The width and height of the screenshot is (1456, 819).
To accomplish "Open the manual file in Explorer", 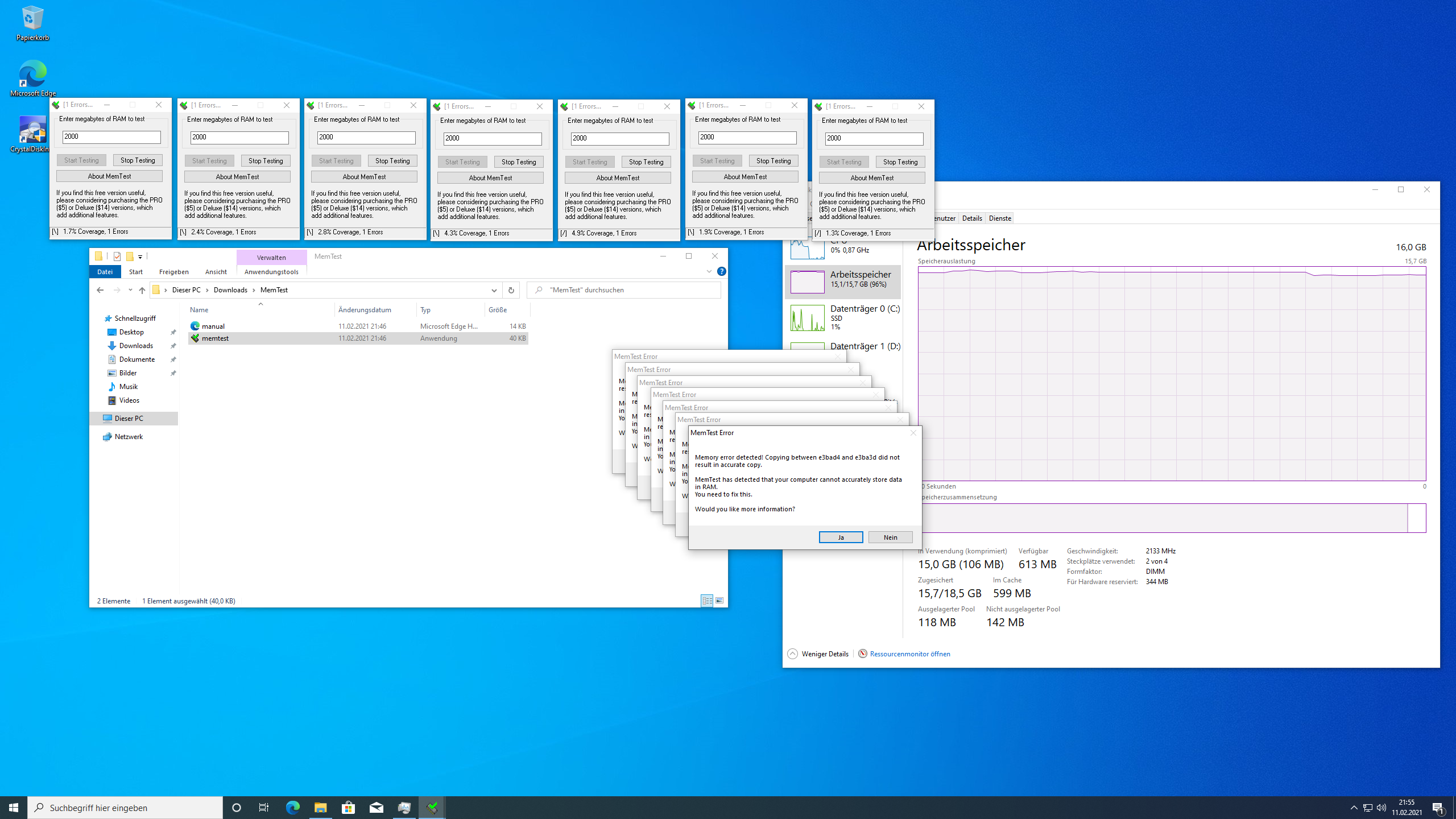I will [x=213, y=326].
